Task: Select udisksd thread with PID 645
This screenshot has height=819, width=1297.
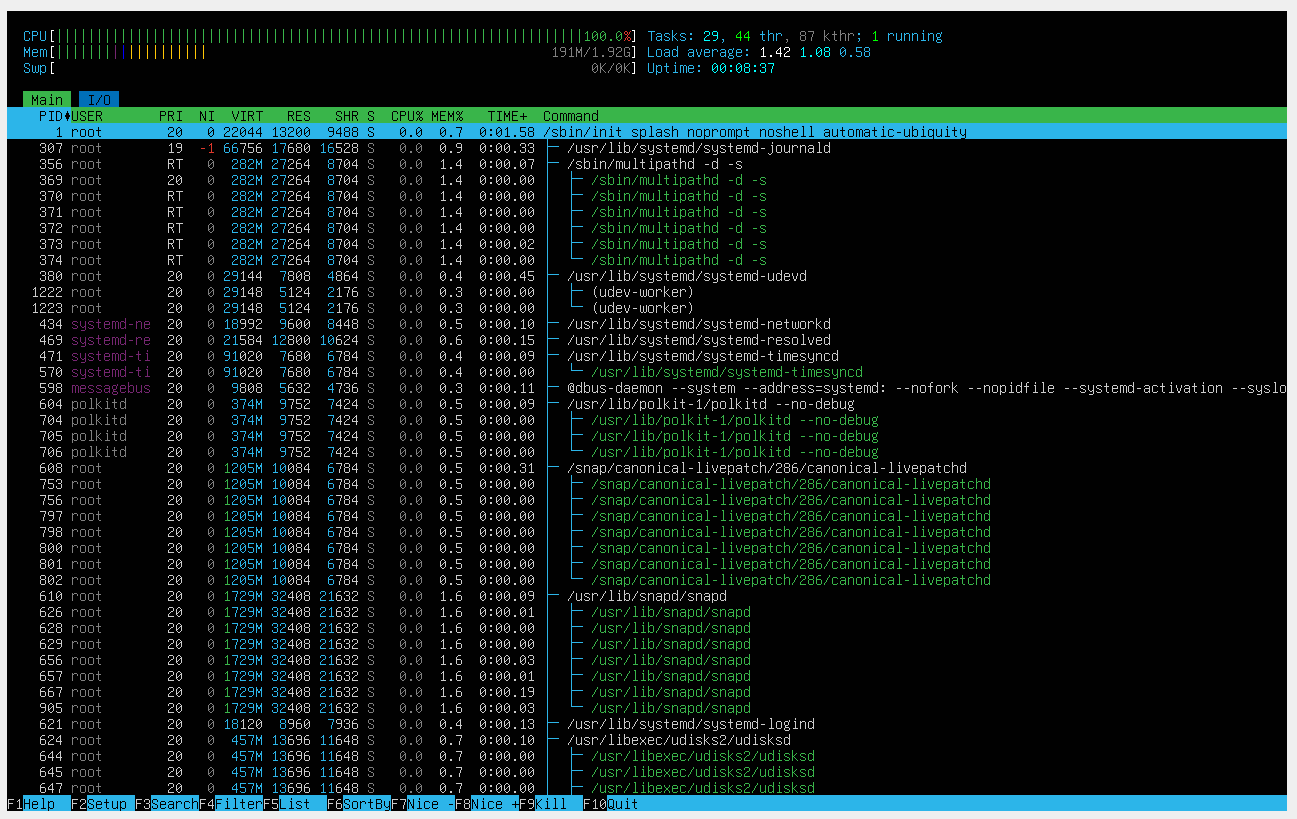Action: point(647,772)
